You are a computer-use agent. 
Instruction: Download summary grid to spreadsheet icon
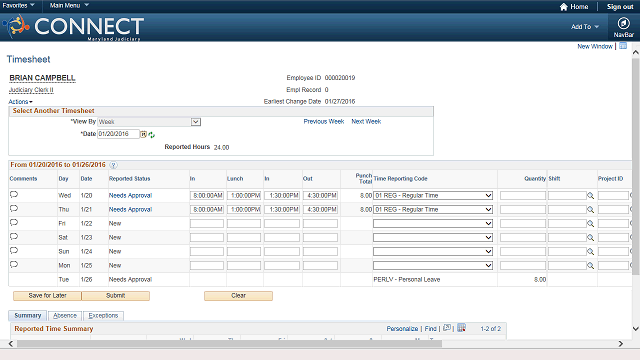point(461,328)
